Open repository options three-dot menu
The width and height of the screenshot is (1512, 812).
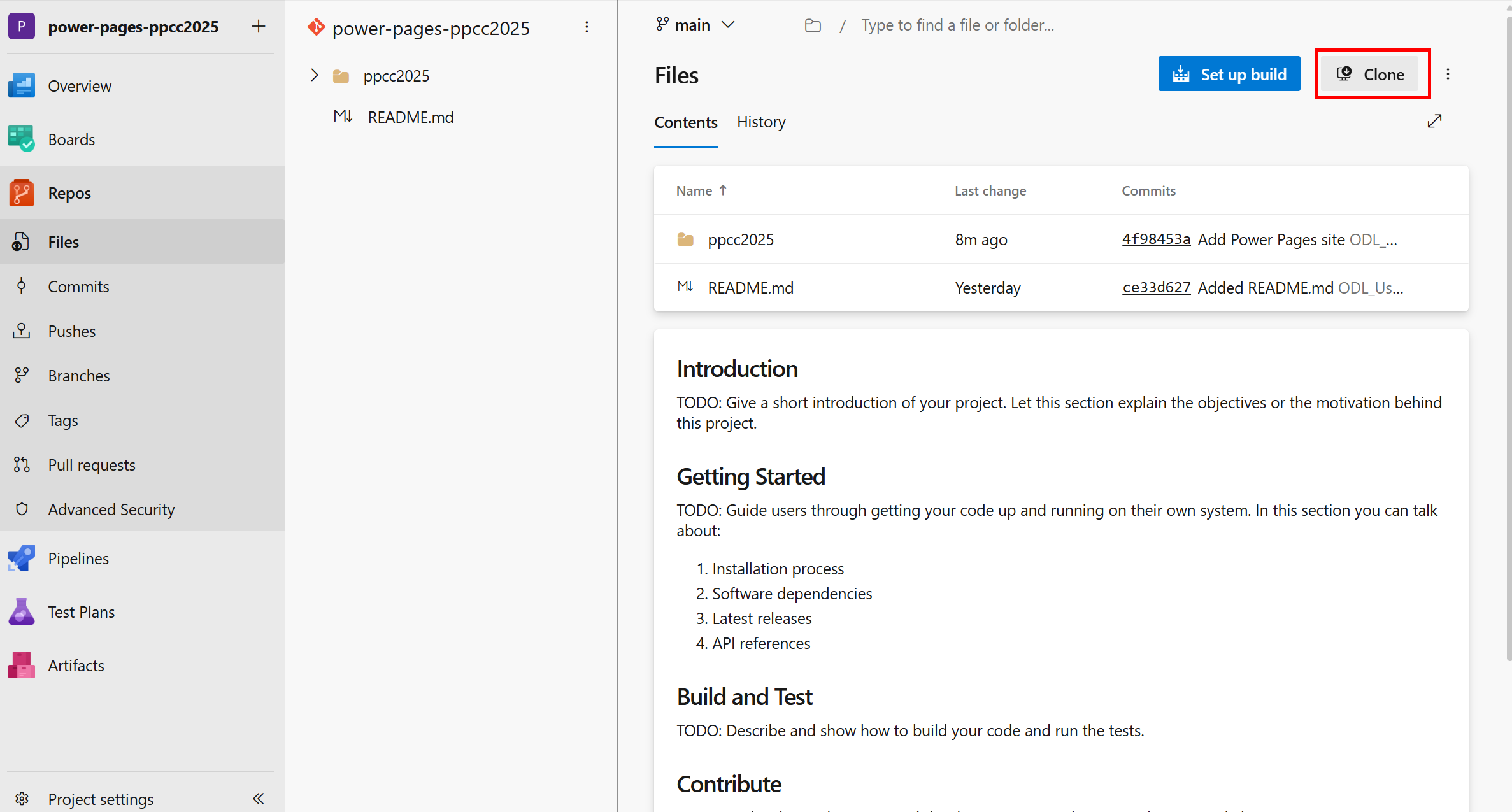click(x=587, y=27)
